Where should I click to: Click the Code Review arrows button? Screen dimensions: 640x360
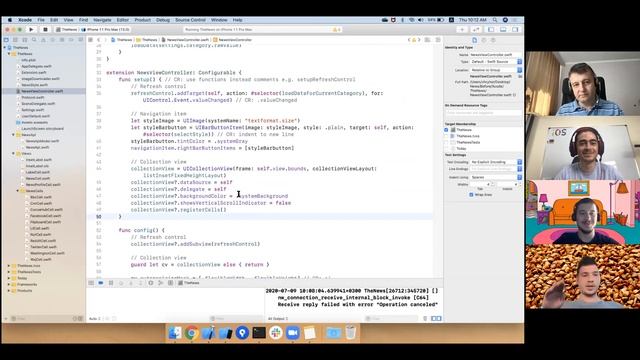tap(476, 29)
